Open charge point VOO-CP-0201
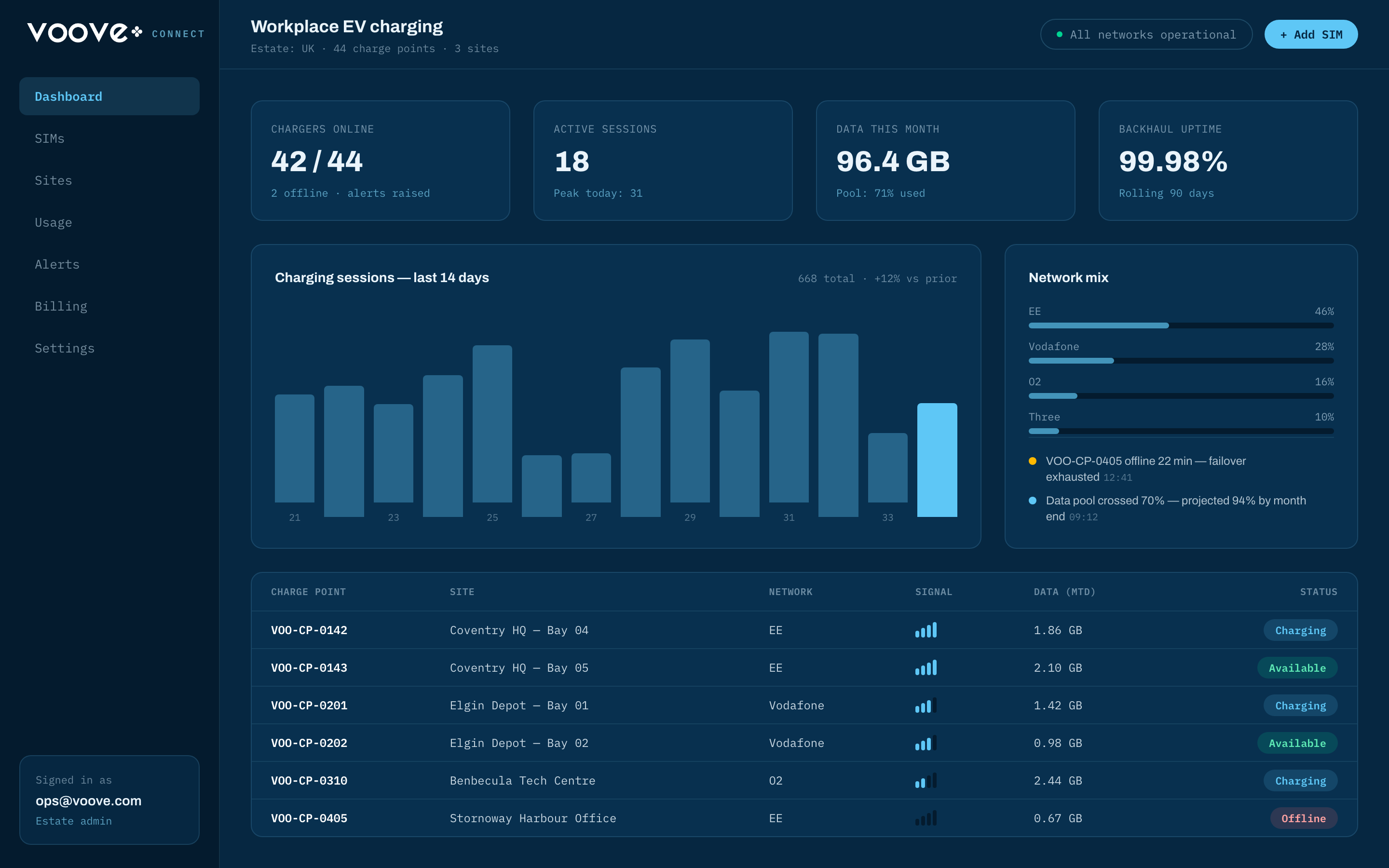 pyautogui.click(x=309, y=705)
